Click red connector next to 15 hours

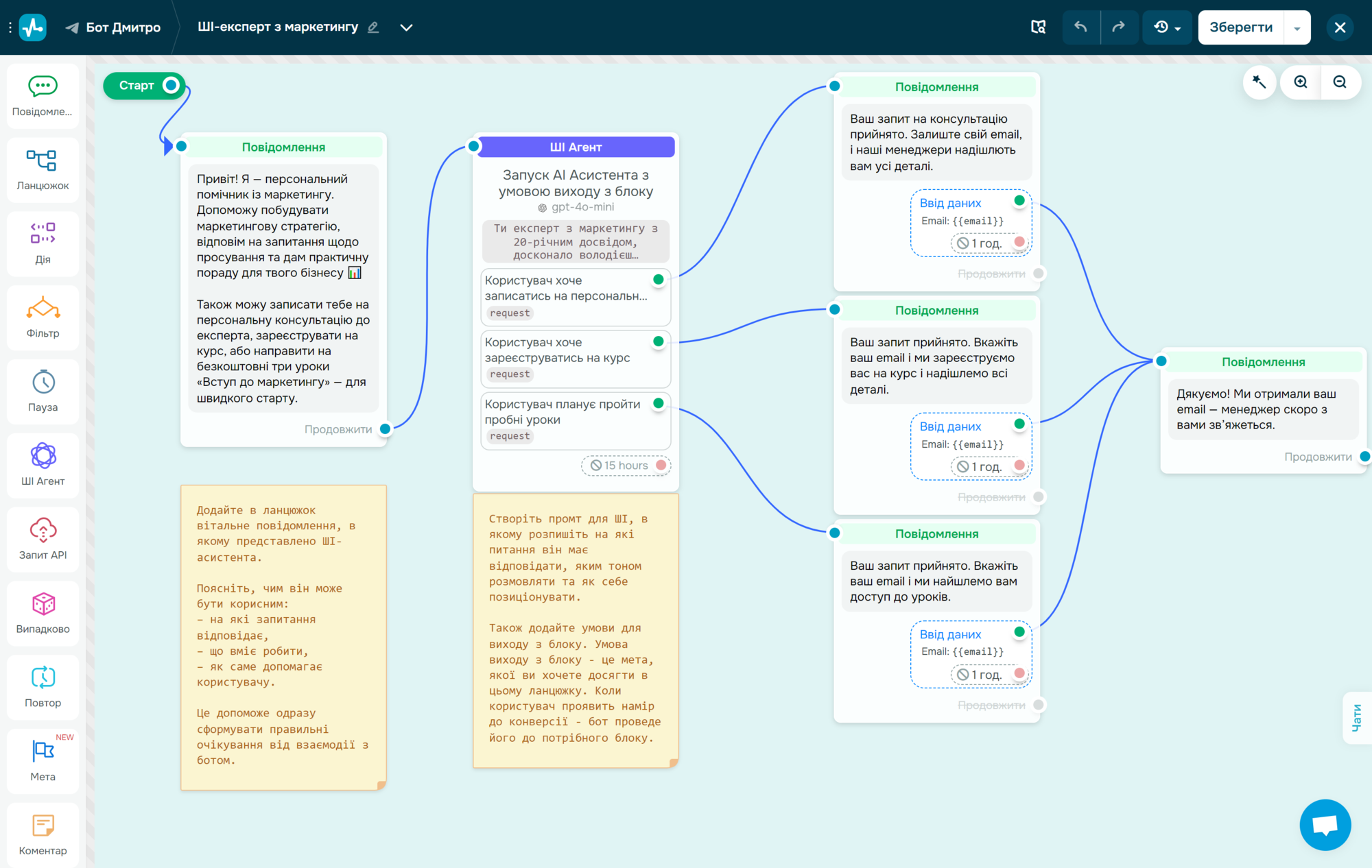click(661, 466)
